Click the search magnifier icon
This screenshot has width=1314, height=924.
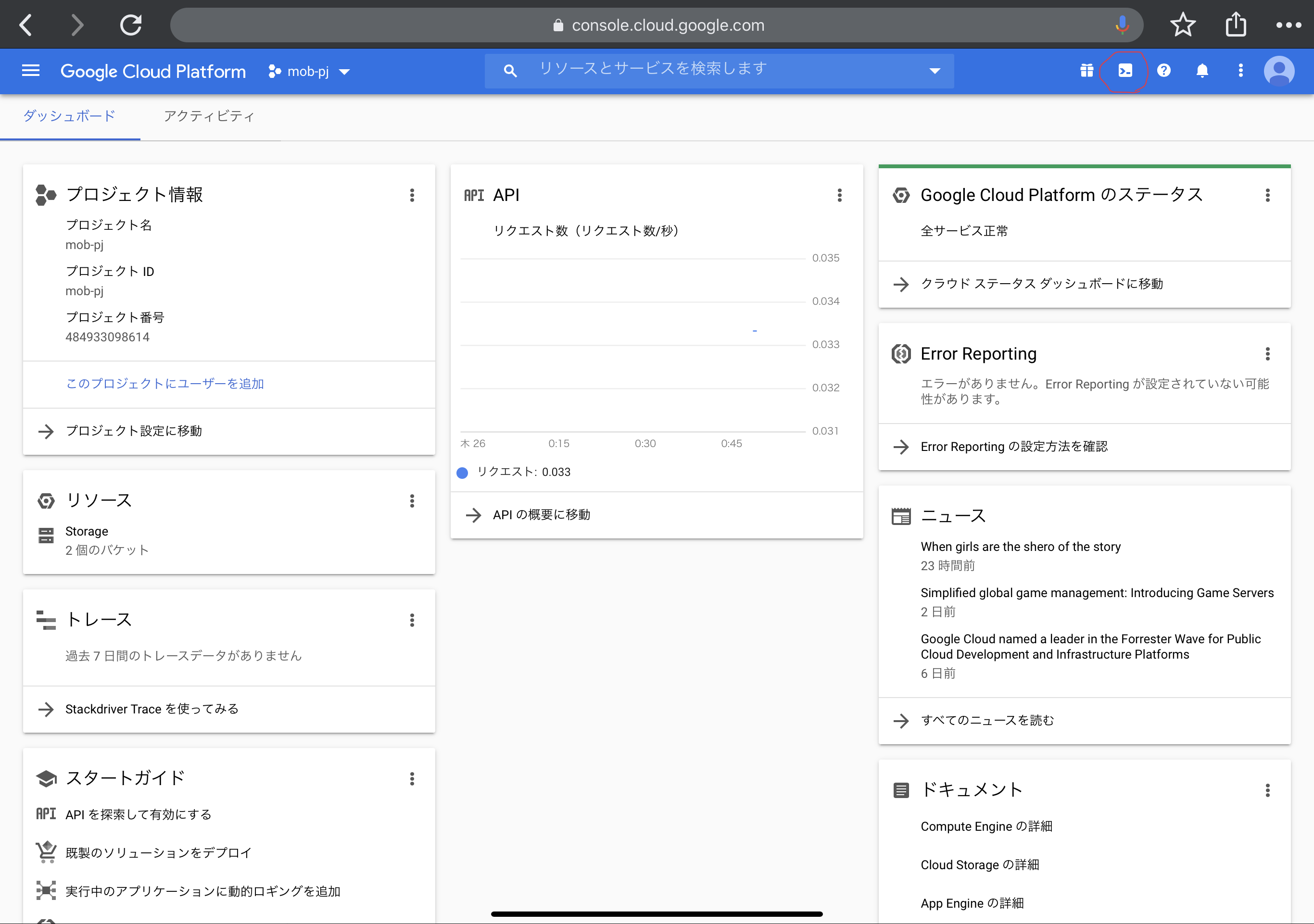(509, 71)
